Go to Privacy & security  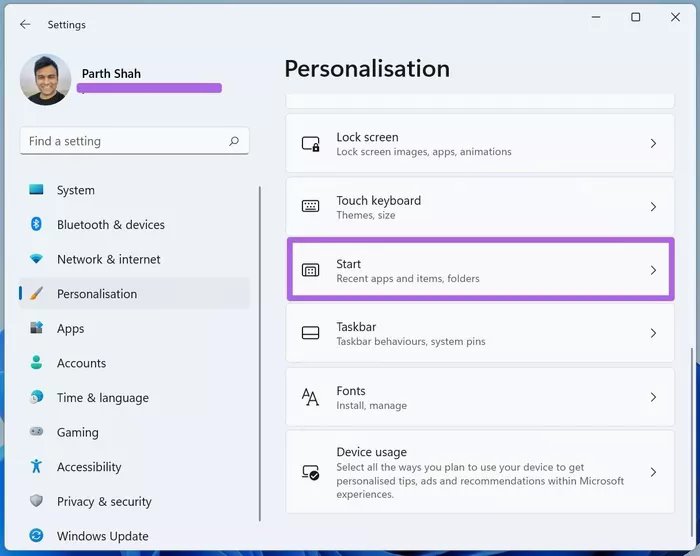coord(134,501)
